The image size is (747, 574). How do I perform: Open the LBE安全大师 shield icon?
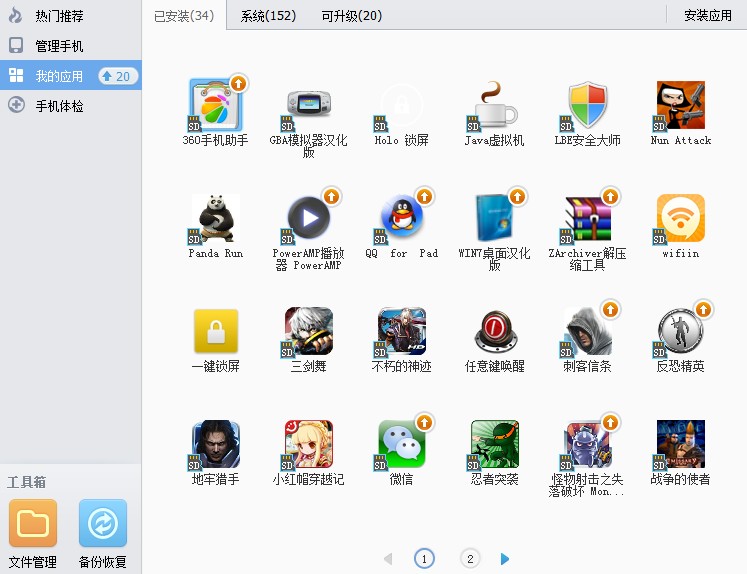tap(587, 105)
